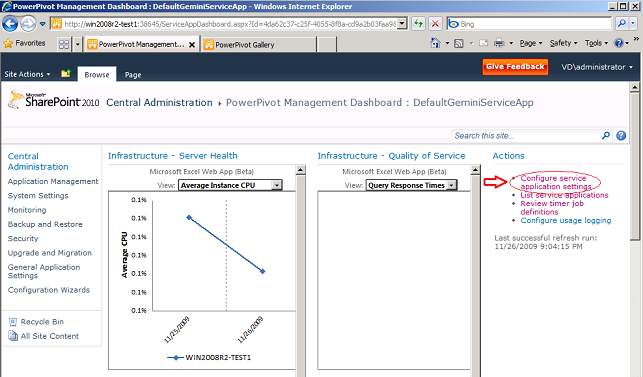Select the Page ribbon tab
The image size is (643, 377).
(x=133, y=75)
